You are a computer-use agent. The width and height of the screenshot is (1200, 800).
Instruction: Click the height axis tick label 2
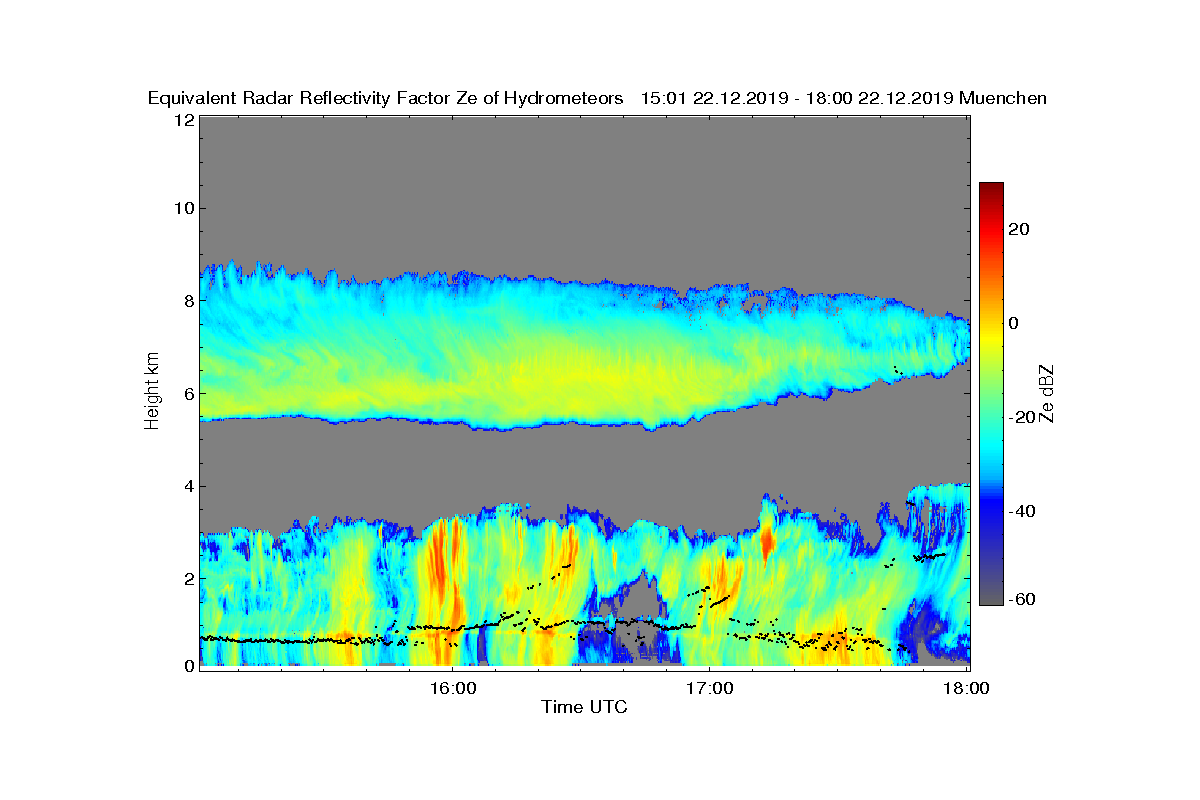[188, 578]
